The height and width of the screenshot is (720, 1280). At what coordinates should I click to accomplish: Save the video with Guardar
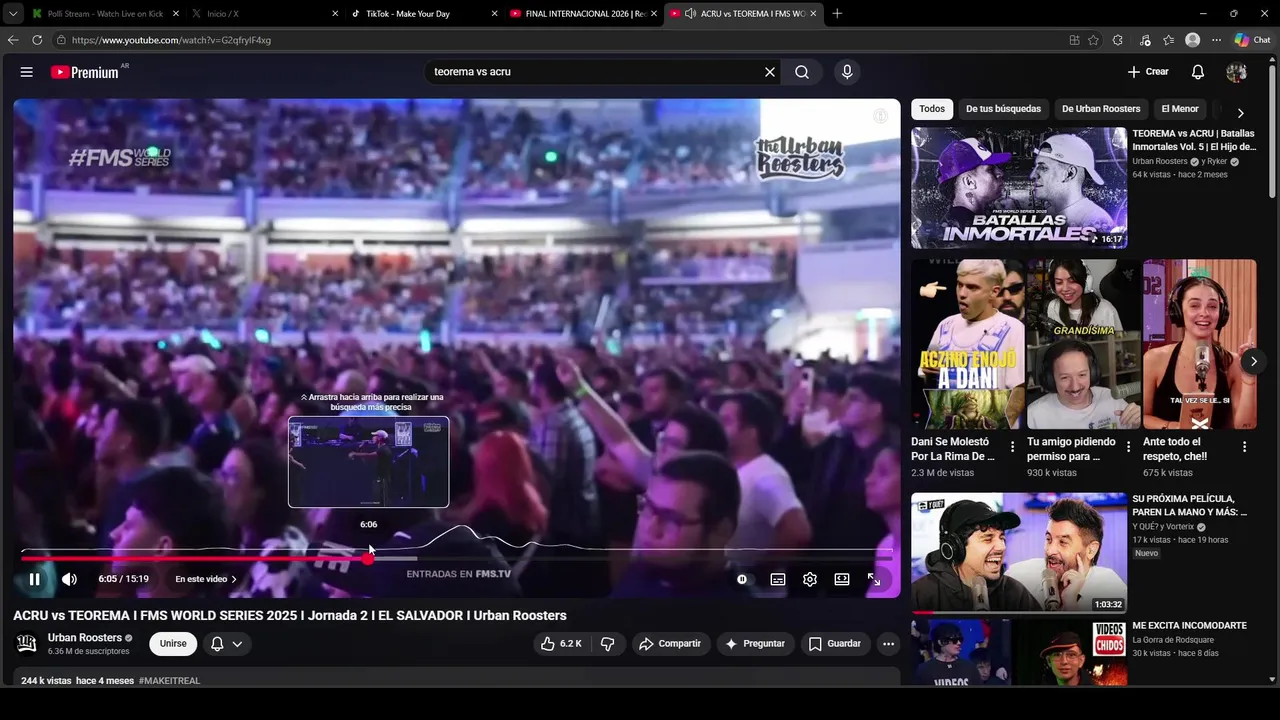(x=835, y=644)
